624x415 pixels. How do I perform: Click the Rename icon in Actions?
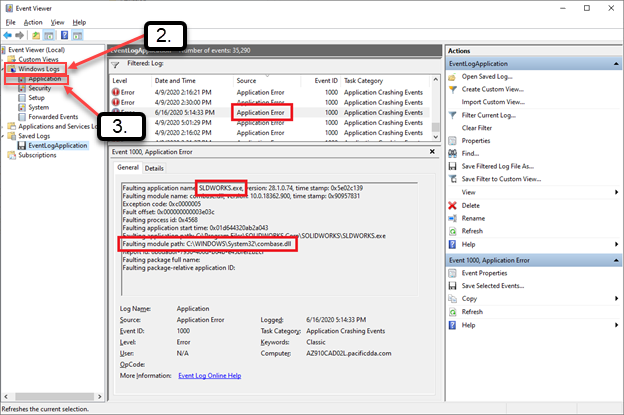(x=452, y=218)
